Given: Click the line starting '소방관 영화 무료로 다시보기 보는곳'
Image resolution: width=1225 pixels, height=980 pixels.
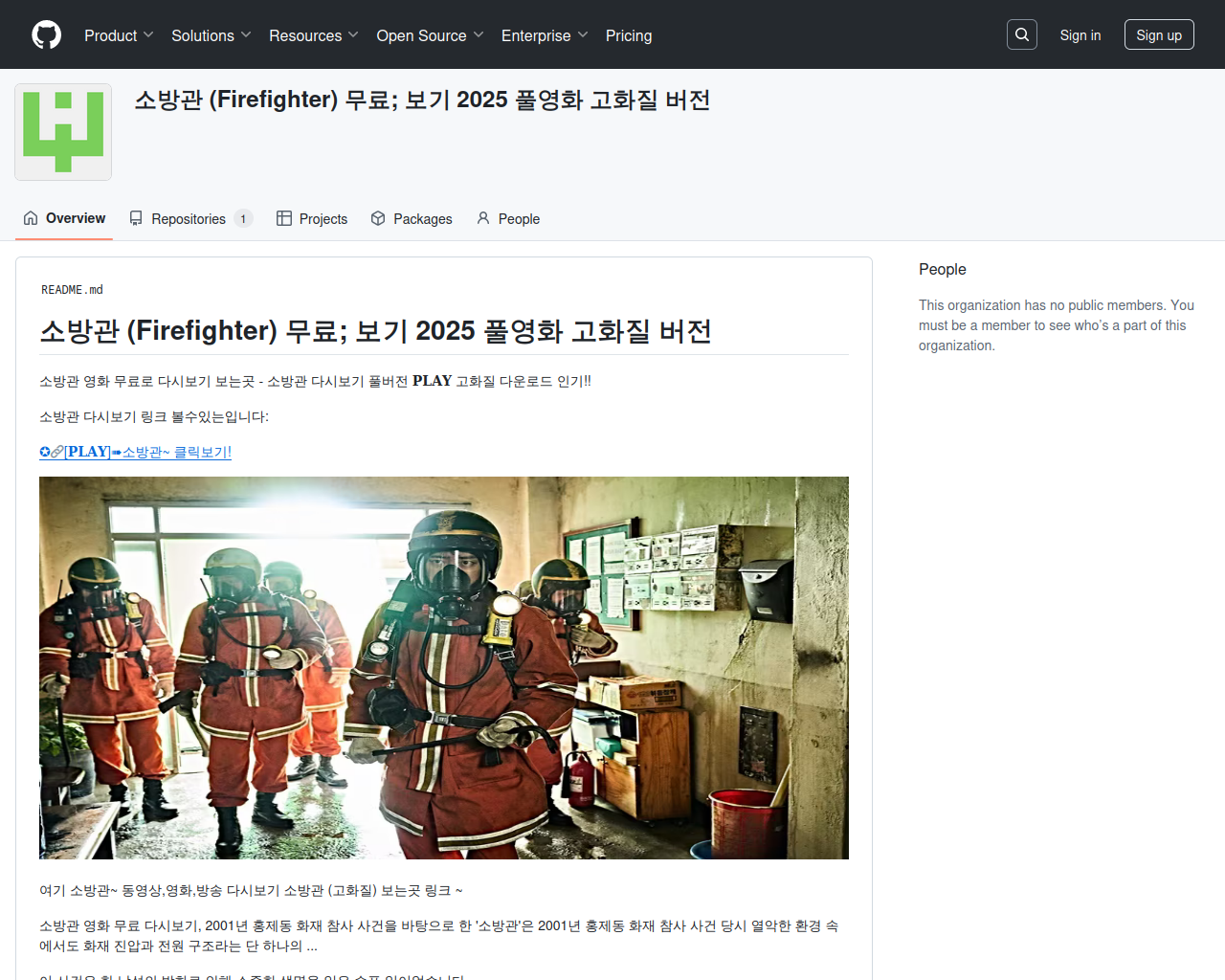Looking at the screenshot, I should pyautogui.click(x=315, y=381).
